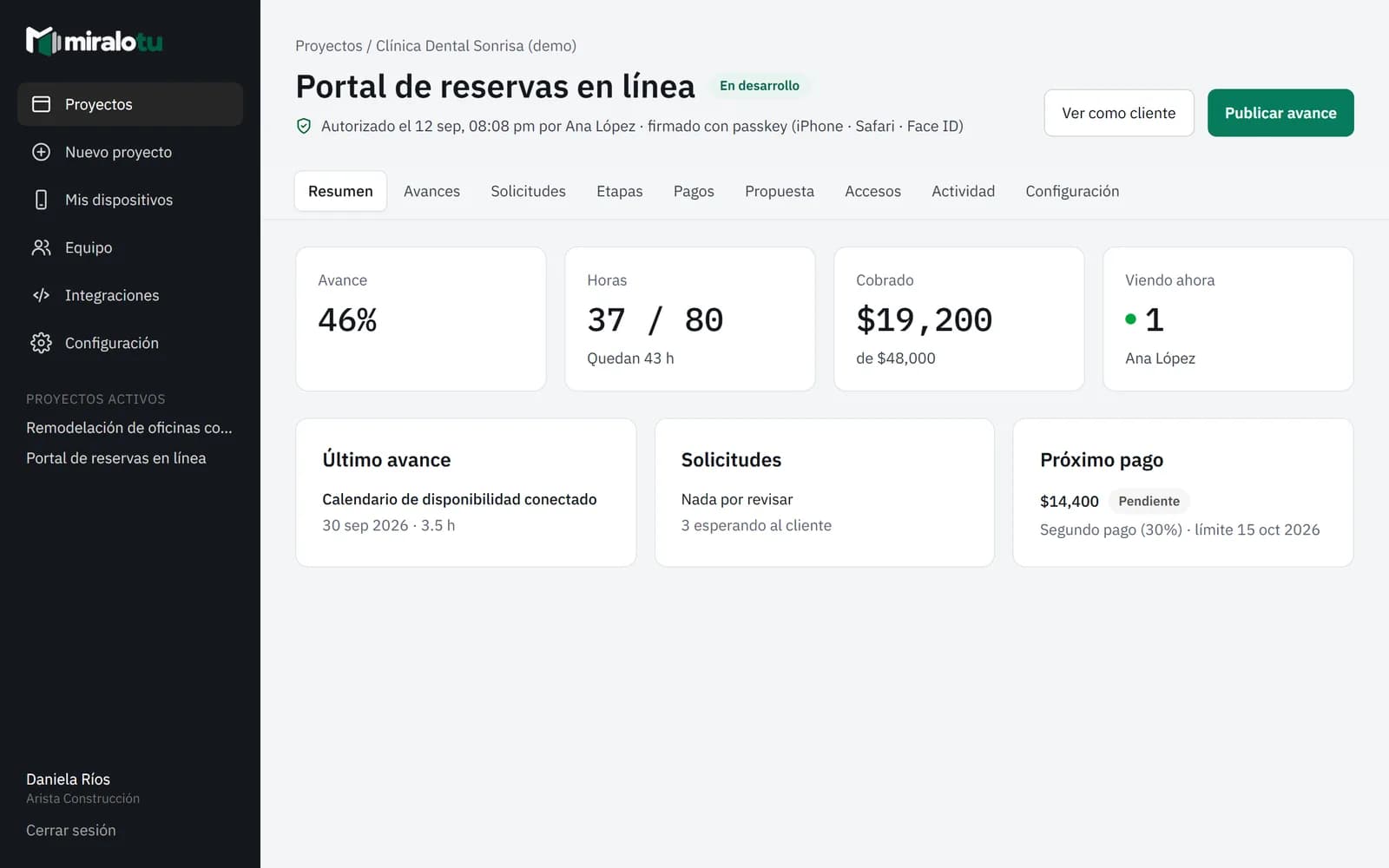This screenshot has height=868, width=1389.
Task: View the Actividad tab
Action: 963,191
